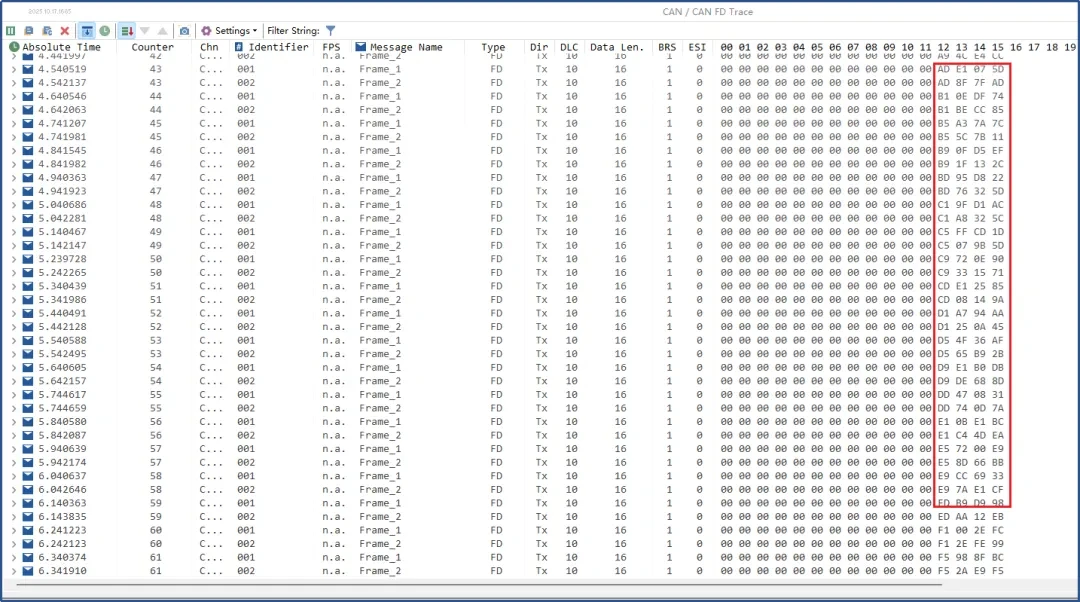Click the DLC column header

click(568, 46)
